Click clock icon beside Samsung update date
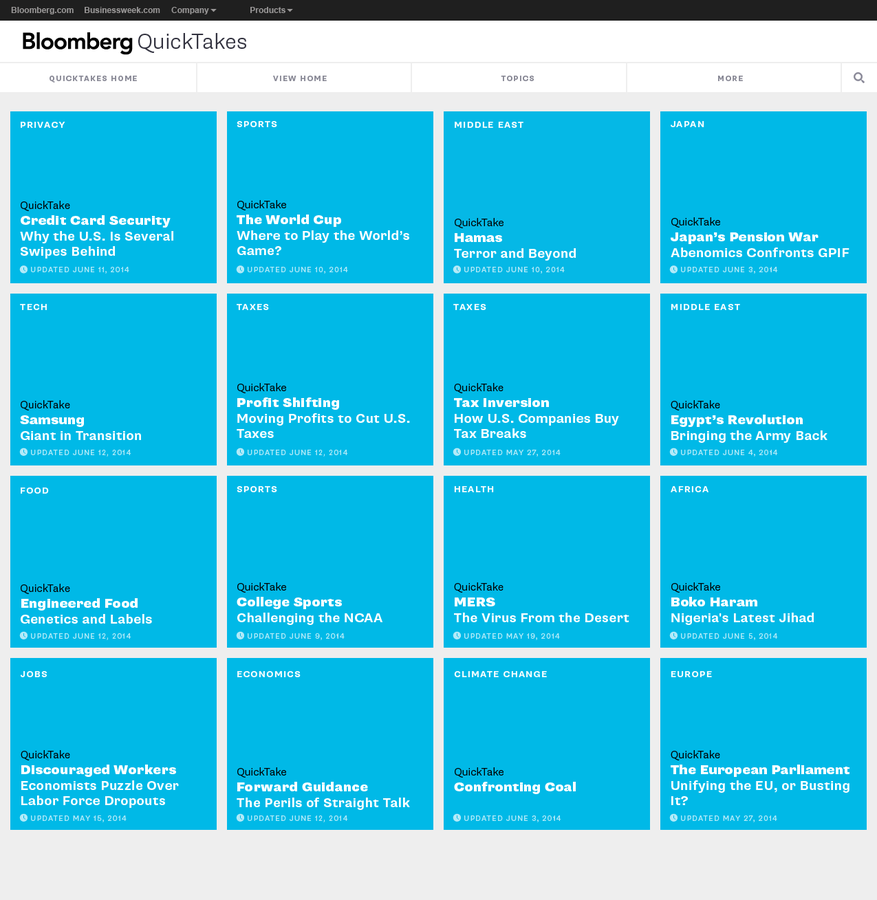The width and height of the screenshot is (877, 900). click(24, 452)
